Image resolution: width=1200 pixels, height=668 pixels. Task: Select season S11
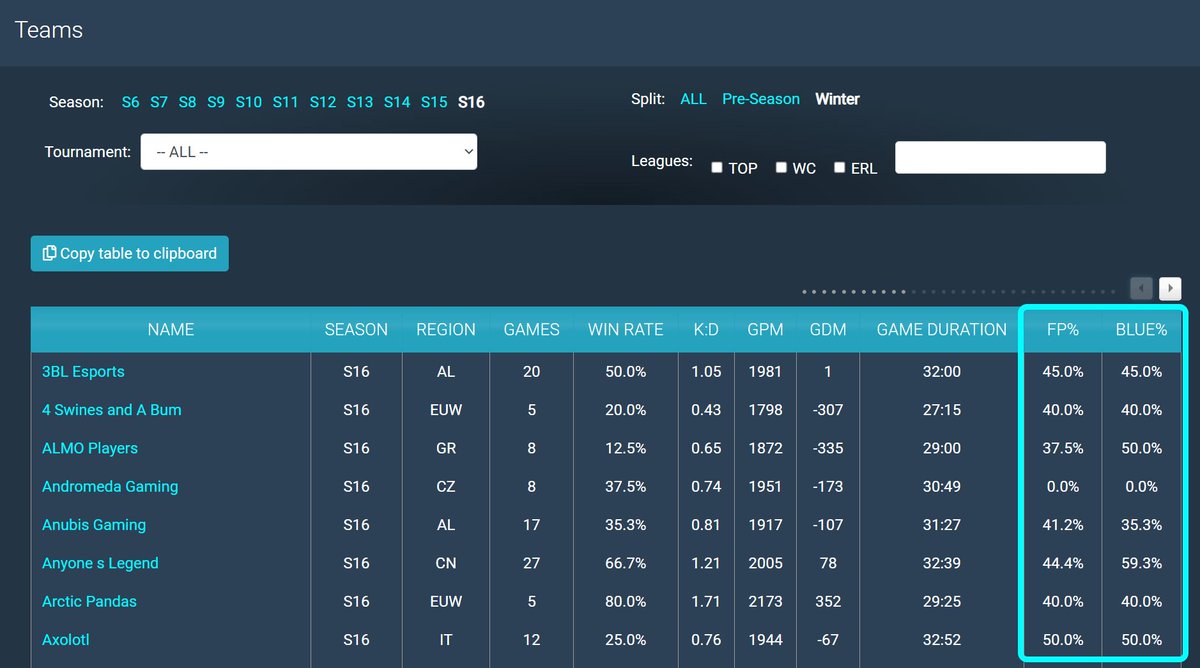[x=286, y=102]
